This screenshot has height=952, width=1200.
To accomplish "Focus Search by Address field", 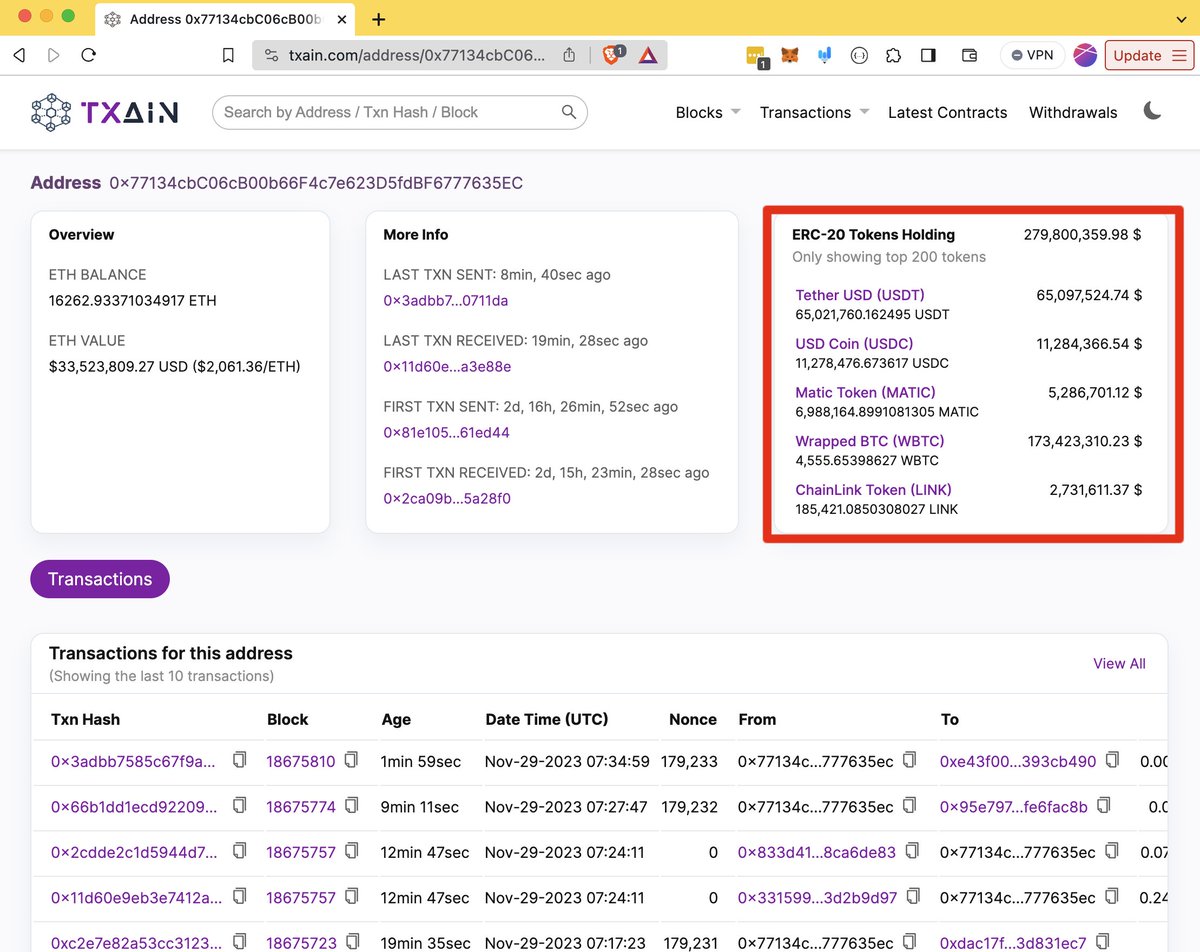I will [400, 112].
